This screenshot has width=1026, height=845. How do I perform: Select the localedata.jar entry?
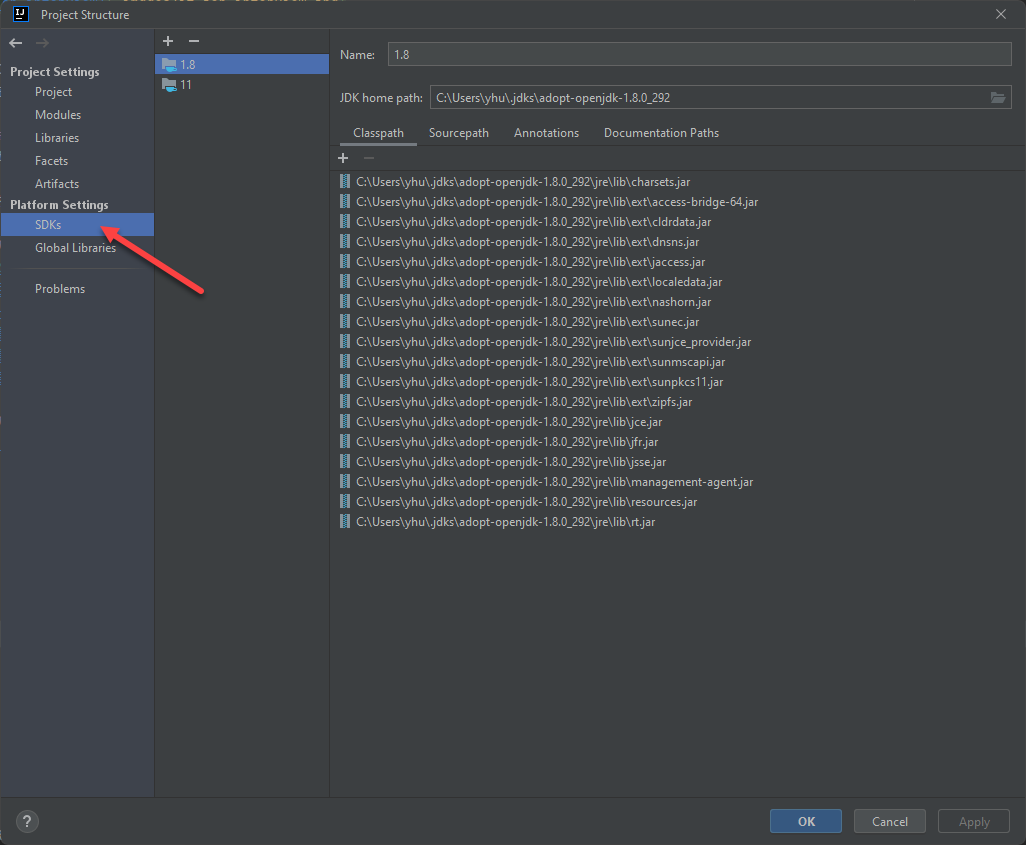point(531,281)
